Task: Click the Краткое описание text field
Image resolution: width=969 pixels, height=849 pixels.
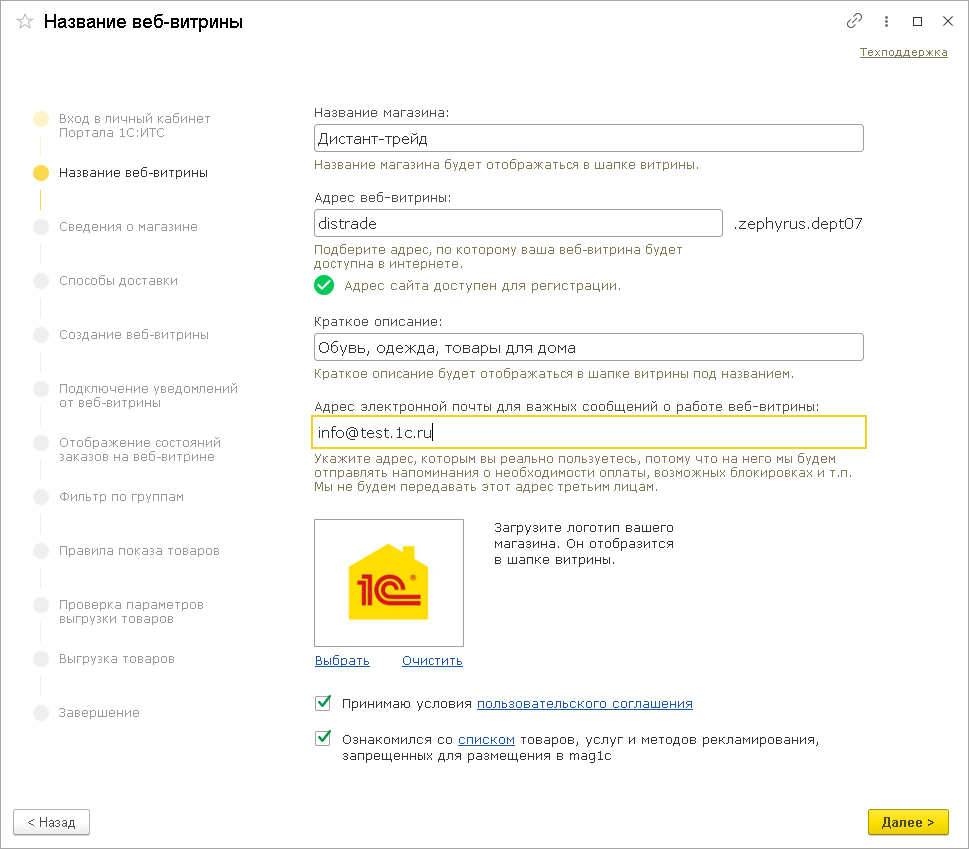Action: pyautogui.click(x=588, y=347)
